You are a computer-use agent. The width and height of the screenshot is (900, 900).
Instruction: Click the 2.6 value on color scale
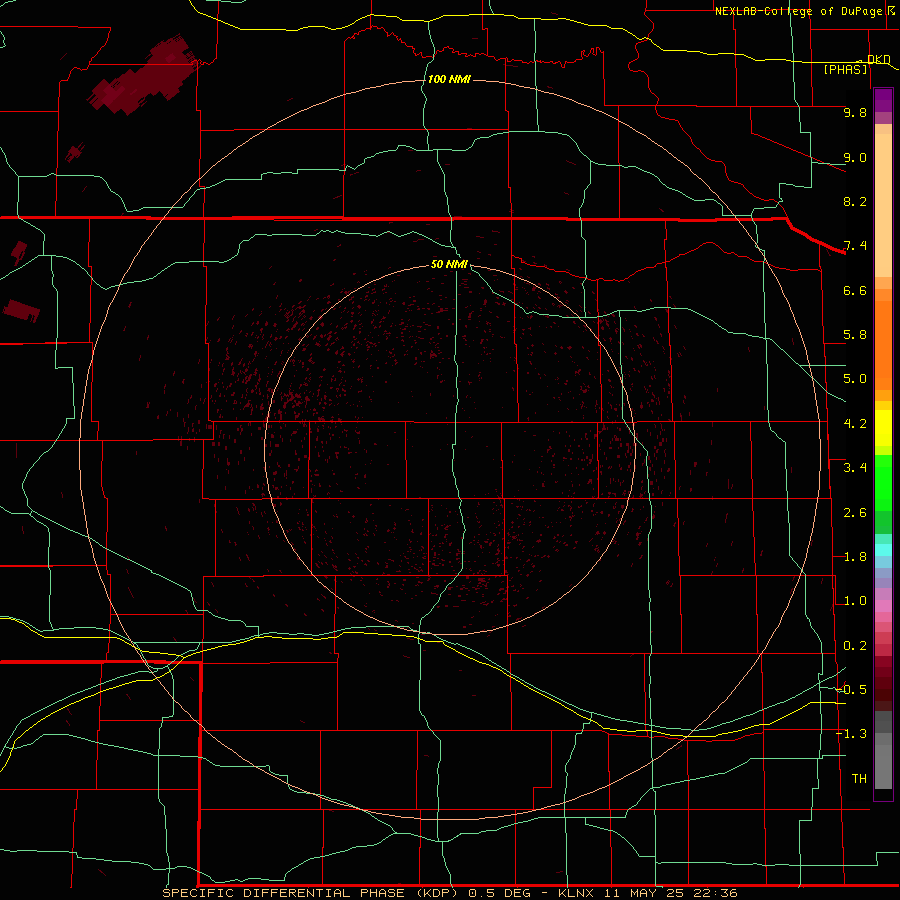coord(855,513)
